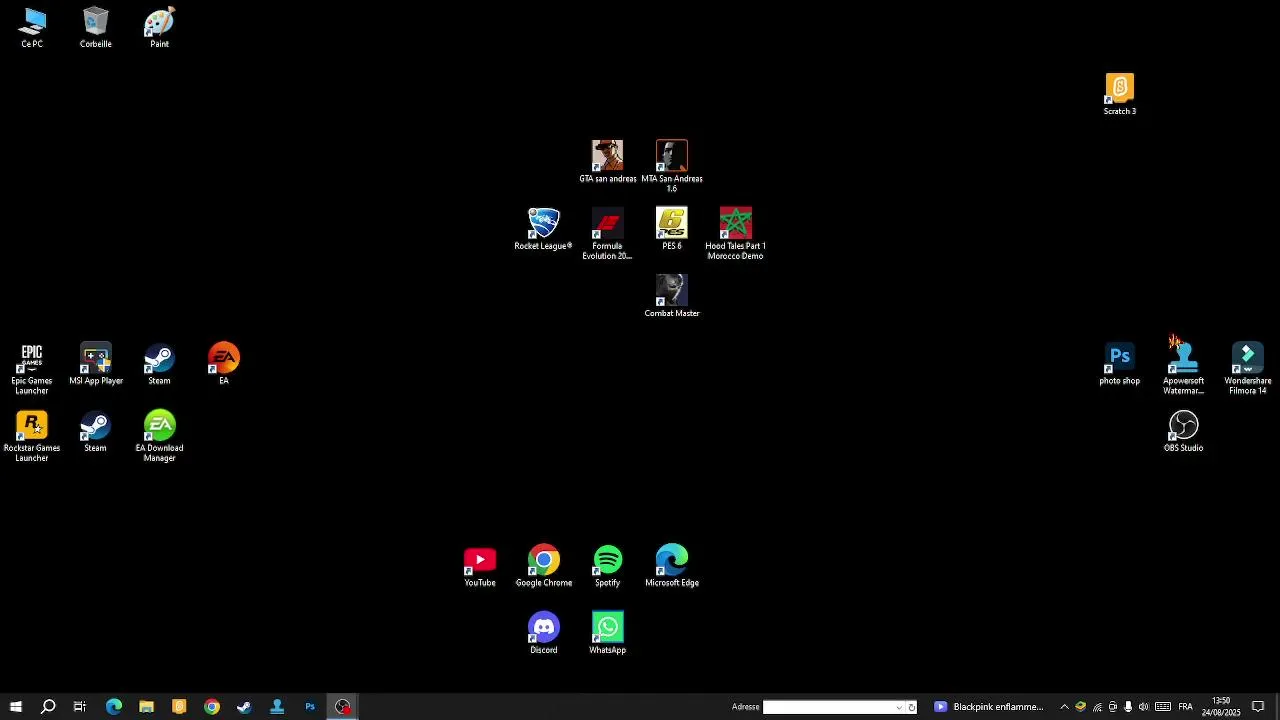Open the Blackpink enflamme news widget
Screen dimensions: 1280x720
[989, 707]
